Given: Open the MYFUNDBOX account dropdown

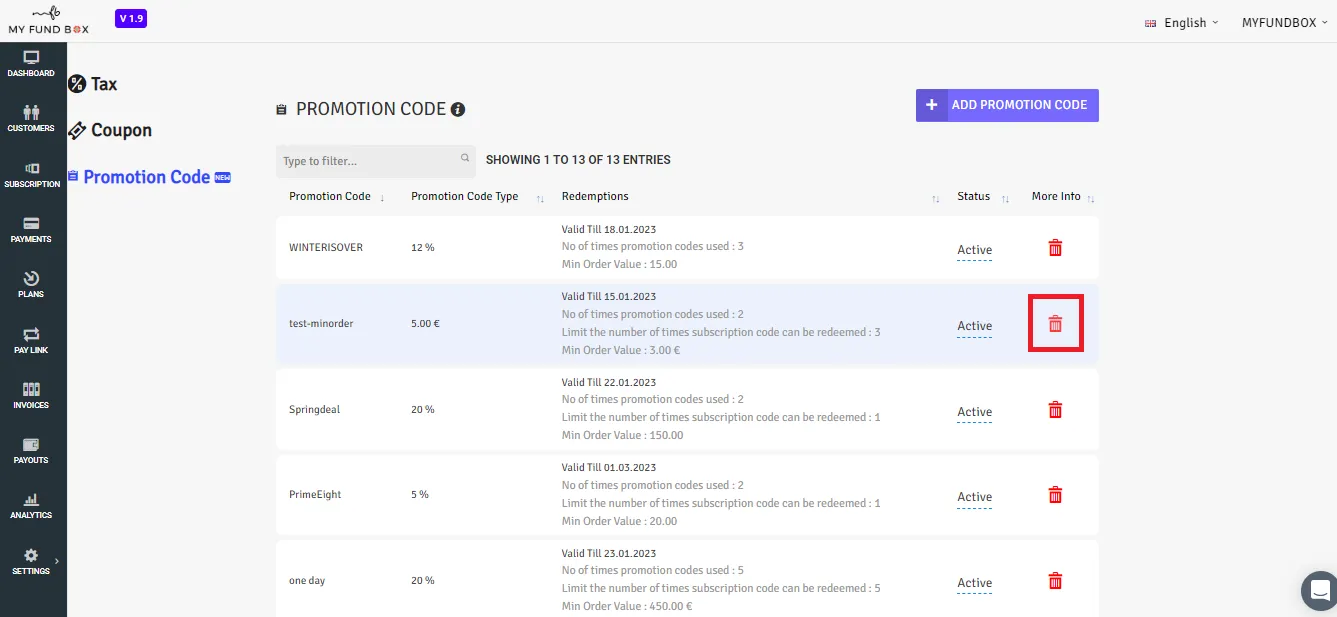Looking at the screenshot, I should (1284, 23).
